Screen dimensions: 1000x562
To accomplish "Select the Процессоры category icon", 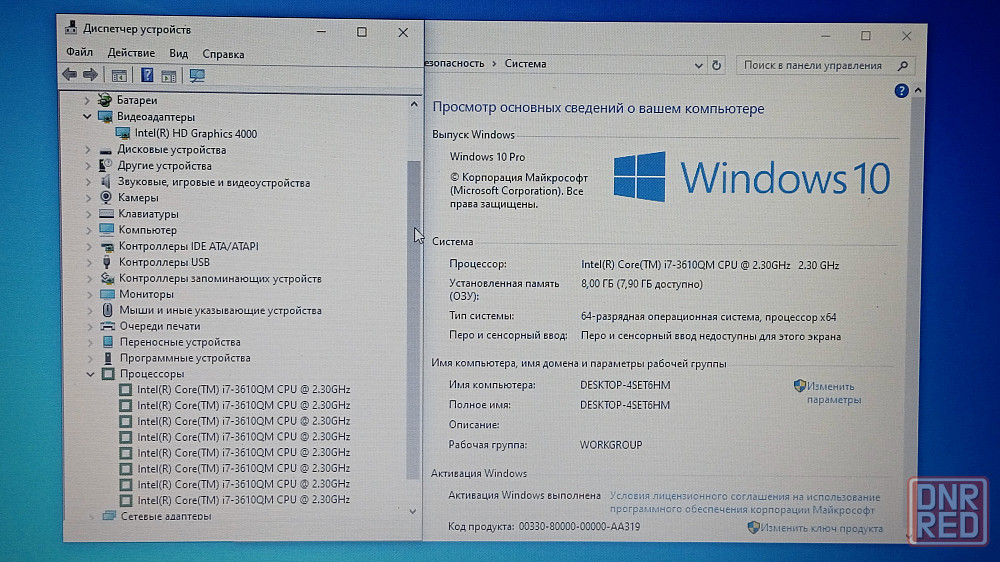I will click(x=108, y=374).
